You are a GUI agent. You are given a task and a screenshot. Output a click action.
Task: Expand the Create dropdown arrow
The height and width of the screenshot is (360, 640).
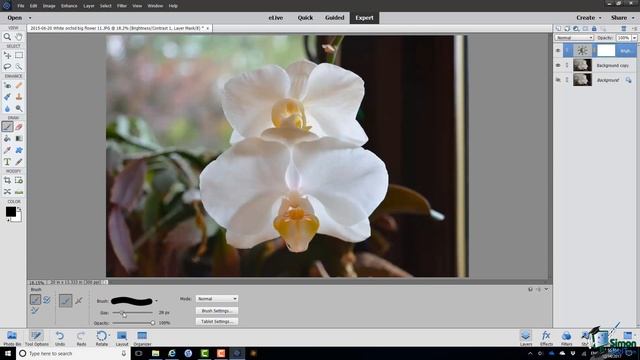click(600, 18)
